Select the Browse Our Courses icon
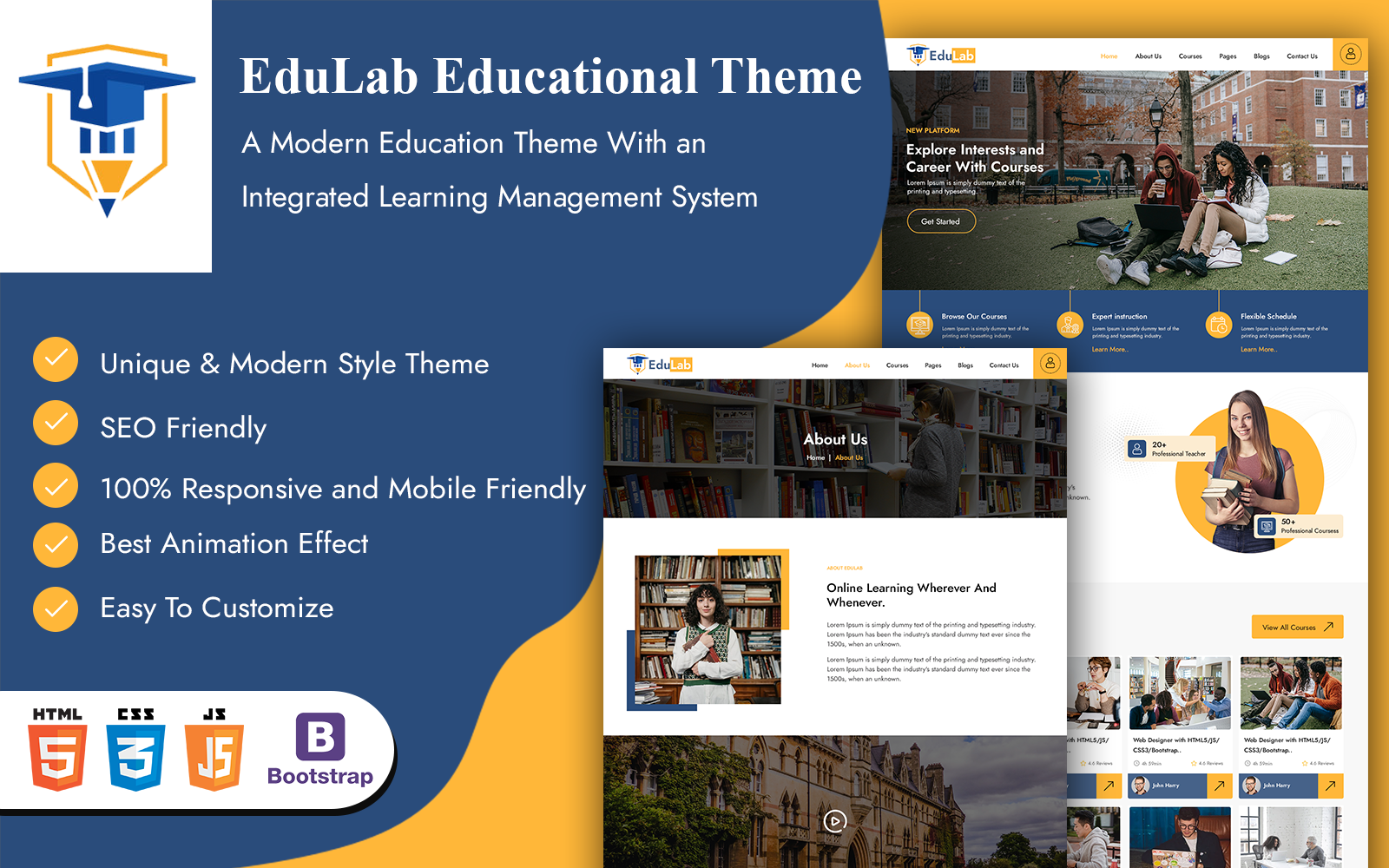Viewport: 1389px width, 868px height. pyautogui.click(x=918, y=323)
